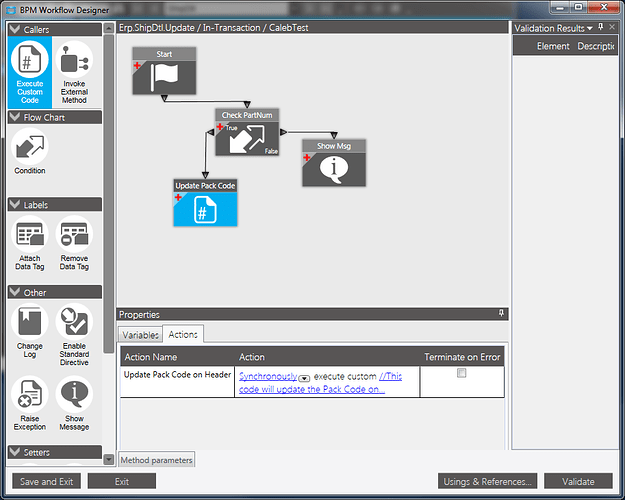Click the Action column header
625x500 pixels.
pos(327,357)
